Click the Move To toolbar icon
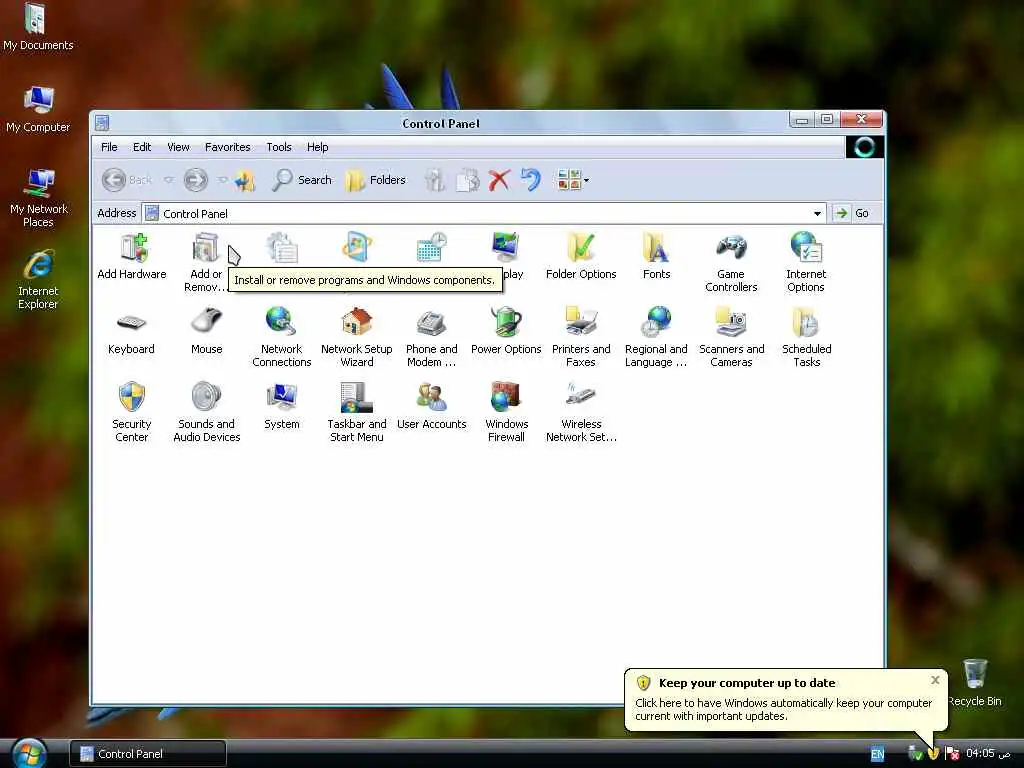The image size is (1024, 768). point(435,180)
